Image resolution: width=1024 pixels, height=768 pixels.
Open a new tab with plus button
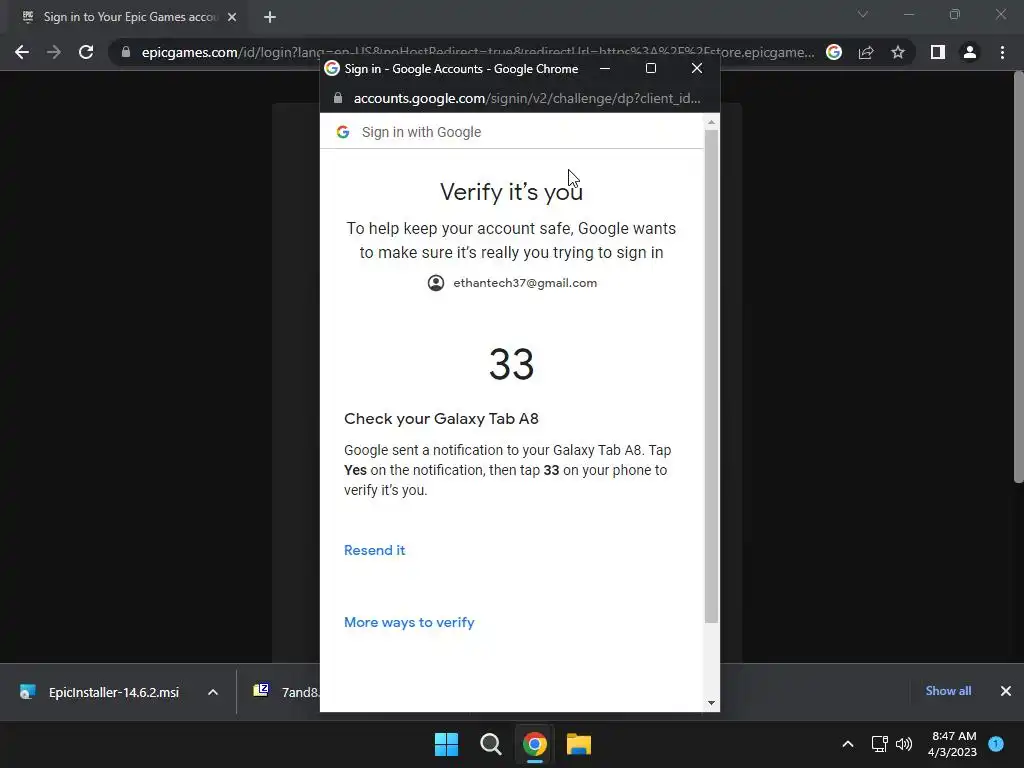pyautogui.click(x=270, y=17)
